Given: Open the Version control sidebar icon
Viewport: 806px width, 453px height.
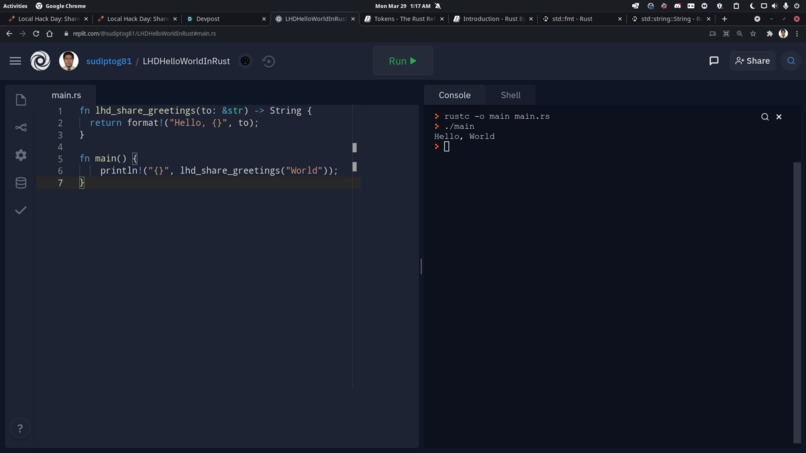Looking at the screenshot, I should (21, 128).
